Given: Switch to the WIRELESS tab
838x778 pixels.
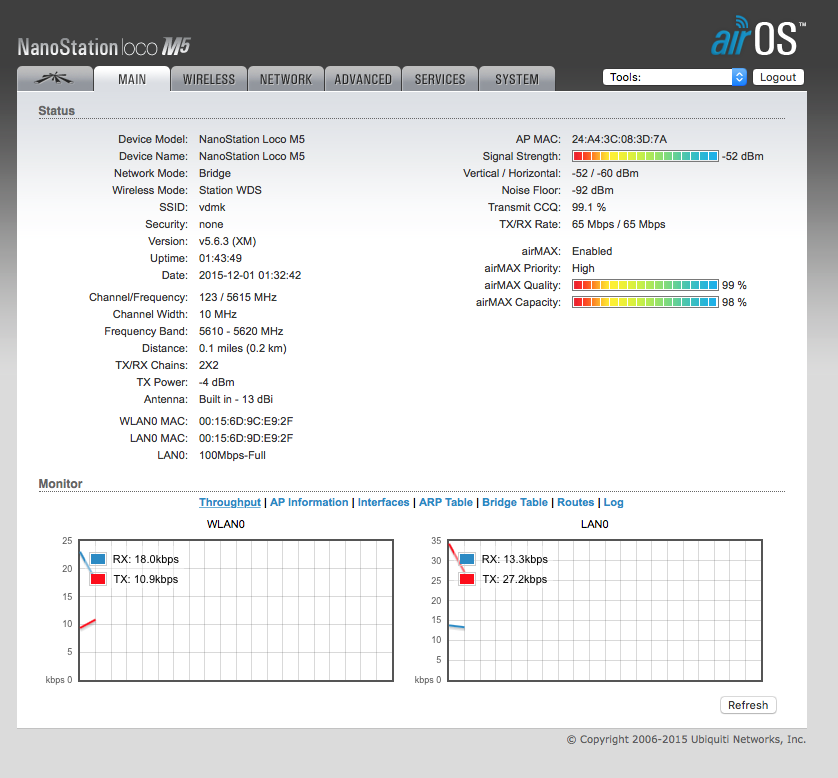Looking at the screenshot, I should pos(208,79).
